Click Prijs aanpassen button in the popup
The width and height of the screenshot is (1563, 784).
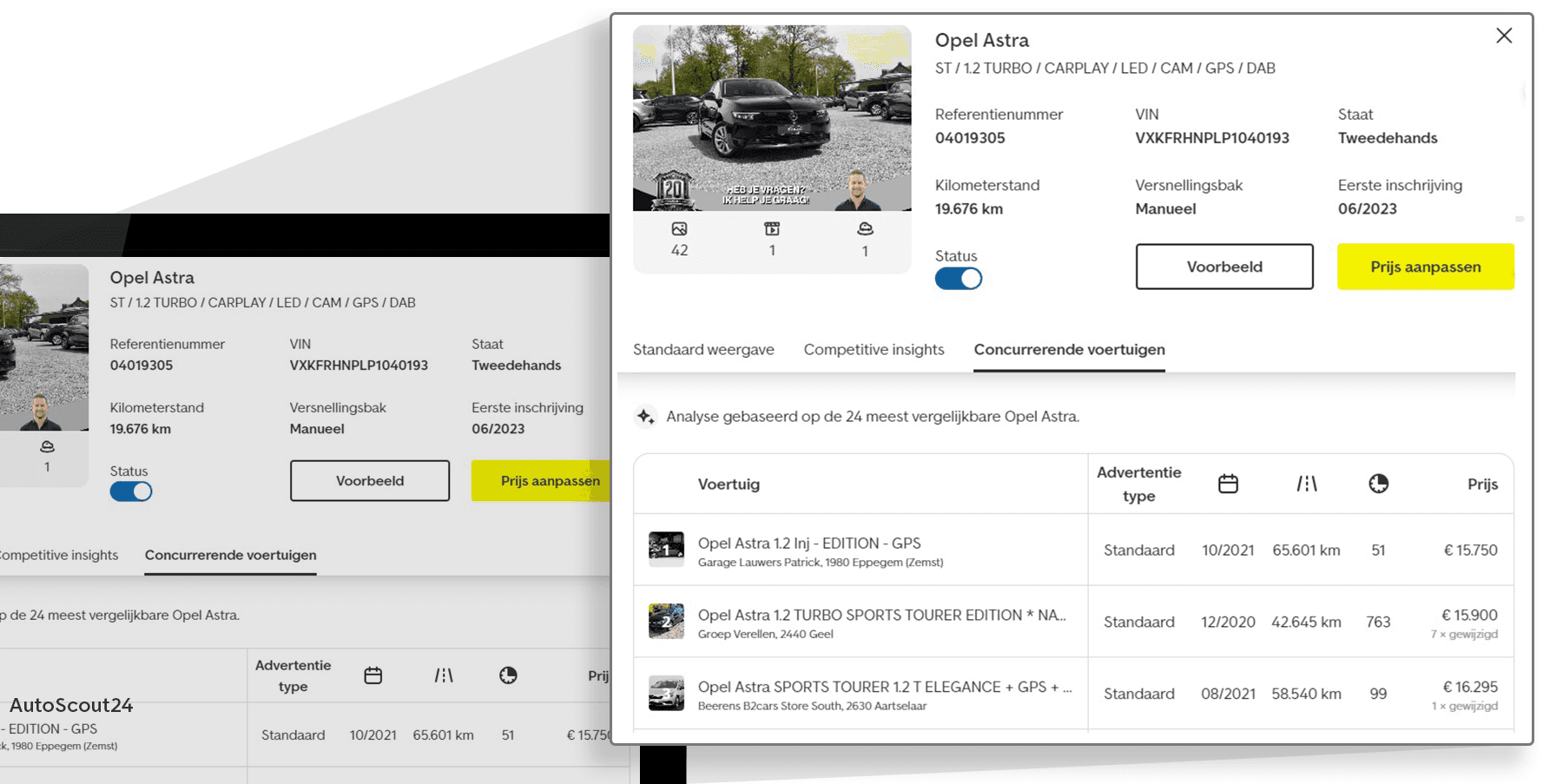[x=1426, y=267]
